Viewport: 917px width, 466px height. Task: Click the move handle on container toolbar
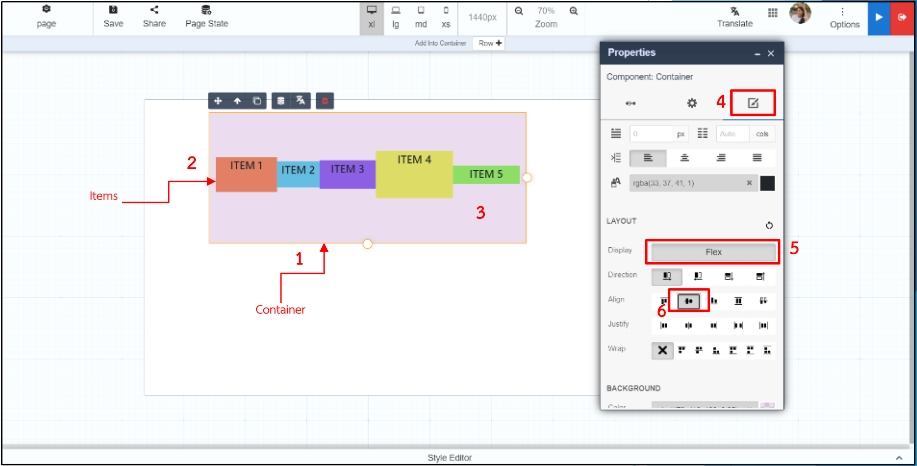pos(218,101)
